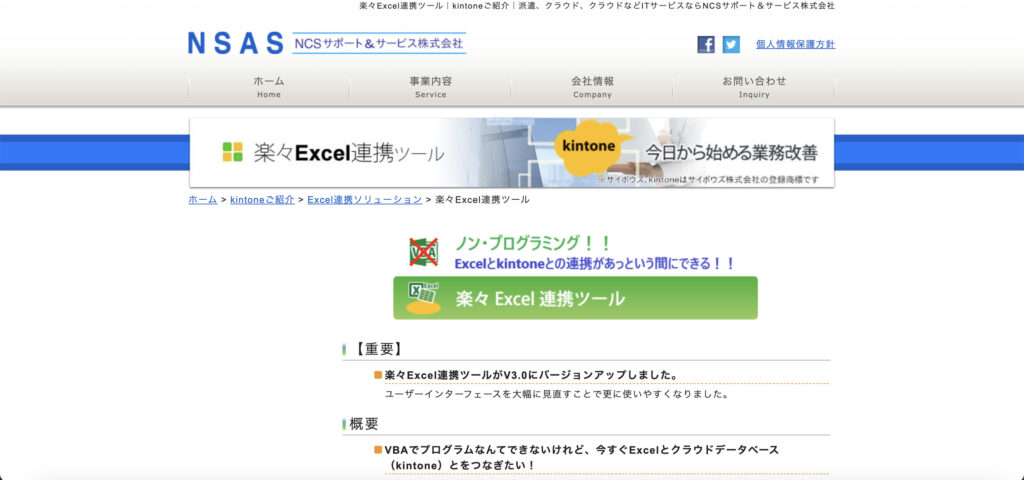Image resolution: width=1024 pixels, height=480 pixels.
Task: Open the お問い合わせ Inquiry navigation tab
Action: (x=754, y=87)
